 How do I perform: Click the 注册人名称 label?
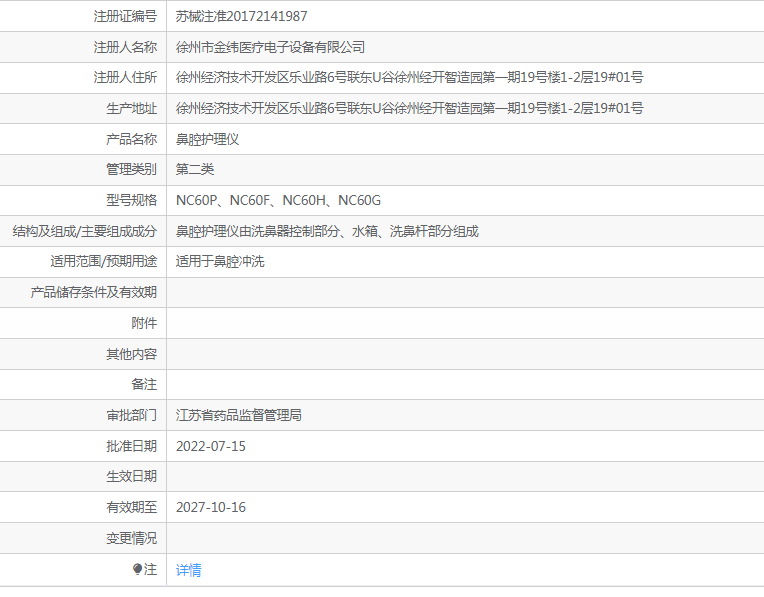coord(125,47)
